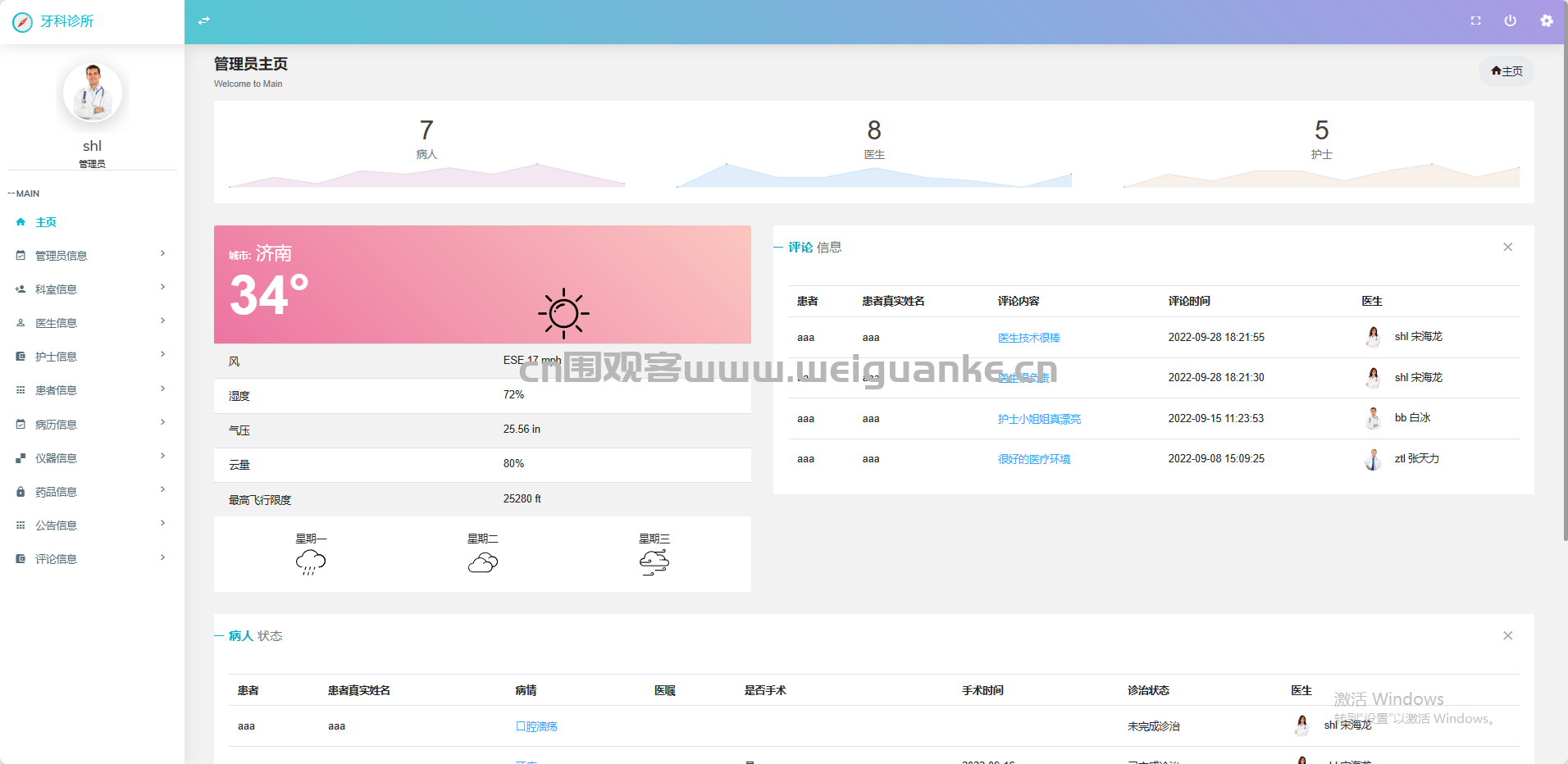
Task: Click the page vertical scrollbar
Action: point(1565,271)
